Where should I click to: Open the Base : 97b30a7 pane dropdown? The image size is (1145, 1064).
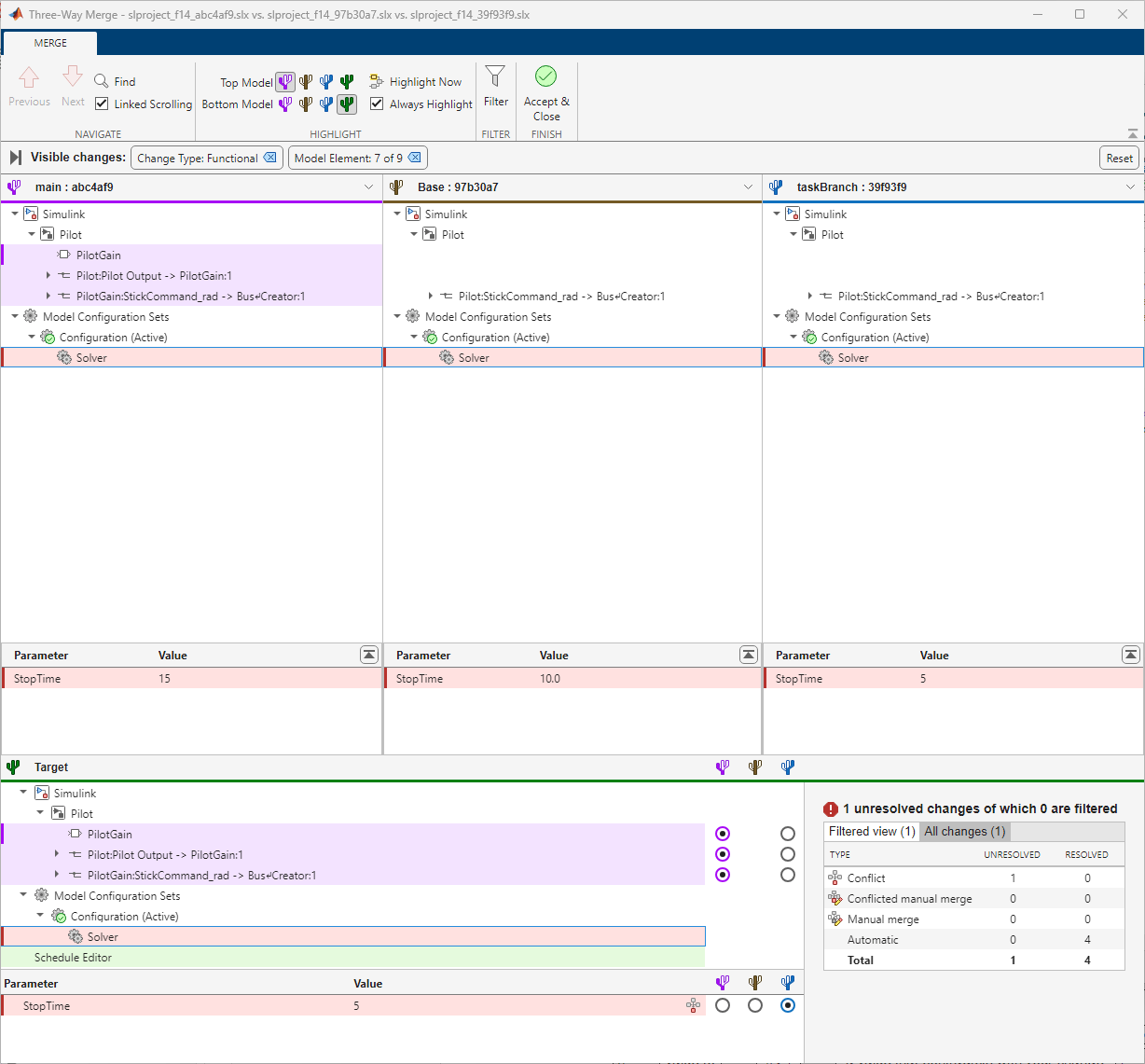748,187
